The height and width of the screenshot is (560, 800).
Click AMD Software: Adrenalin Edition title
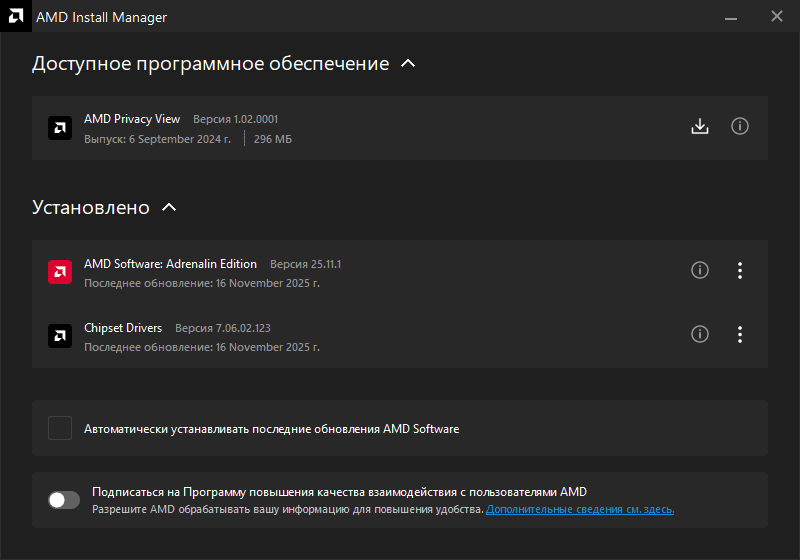click(170, 264)
